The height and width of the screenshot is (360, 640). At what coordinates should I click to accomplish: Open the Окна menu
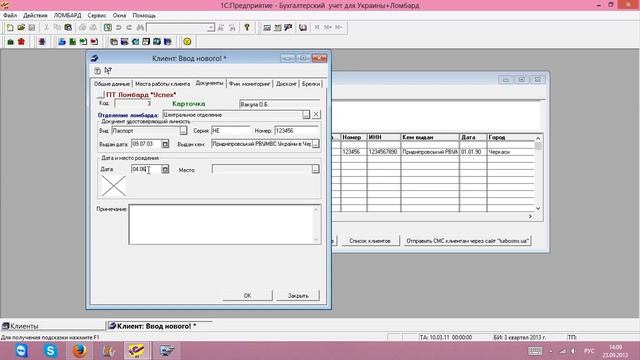click(119, 15)
